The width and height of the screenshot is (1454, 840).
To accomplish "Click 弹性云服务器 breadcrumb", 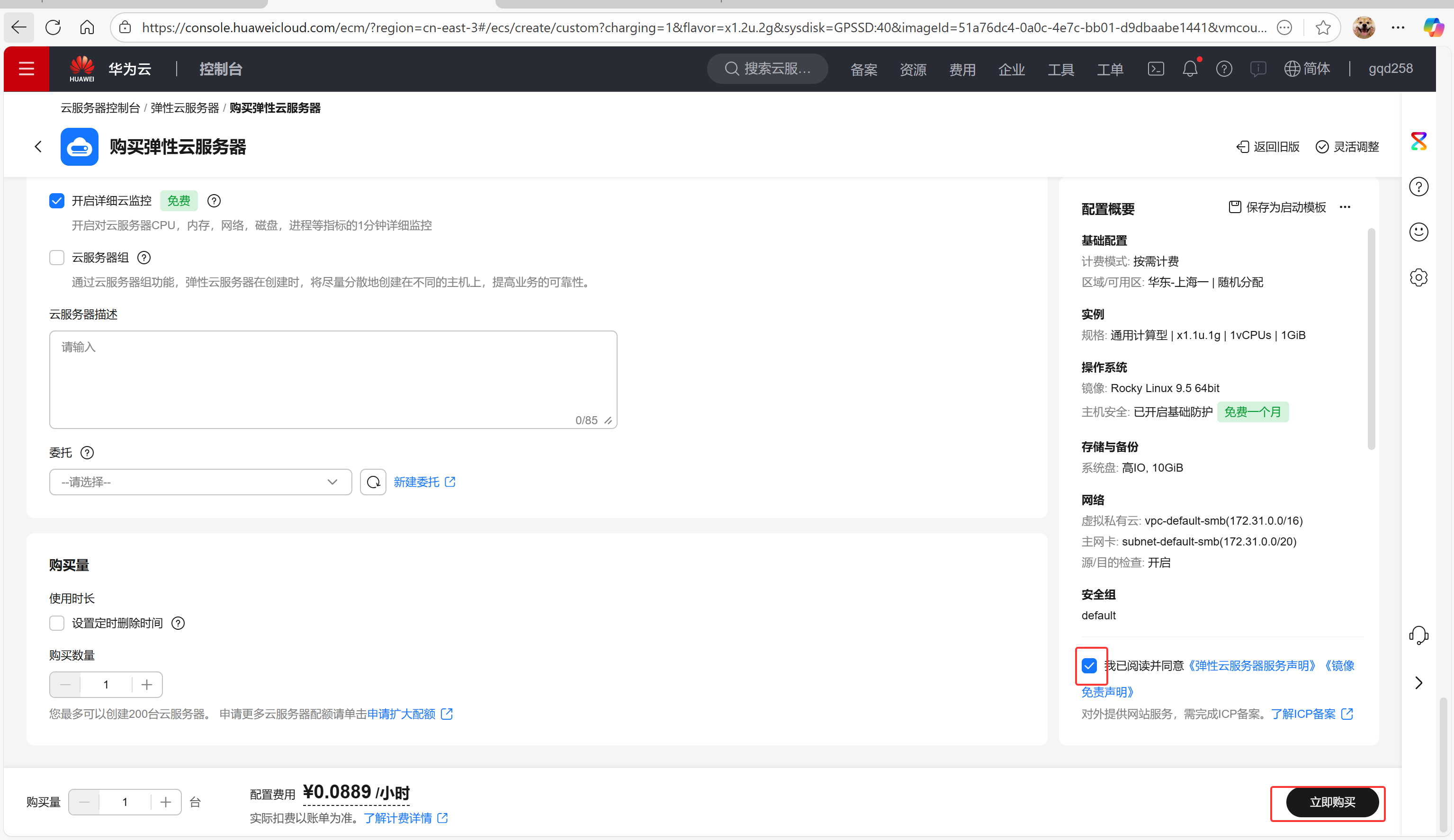I will pyautogui.click(x=185, y=108).
